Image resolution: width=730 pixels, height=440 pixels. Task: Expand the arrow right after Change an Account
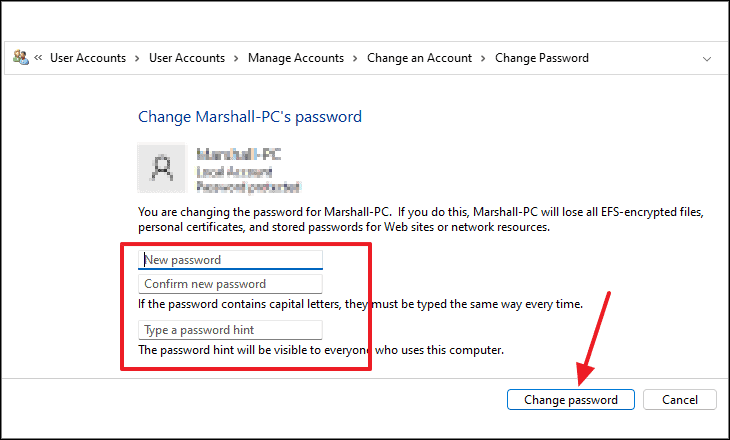483,58
